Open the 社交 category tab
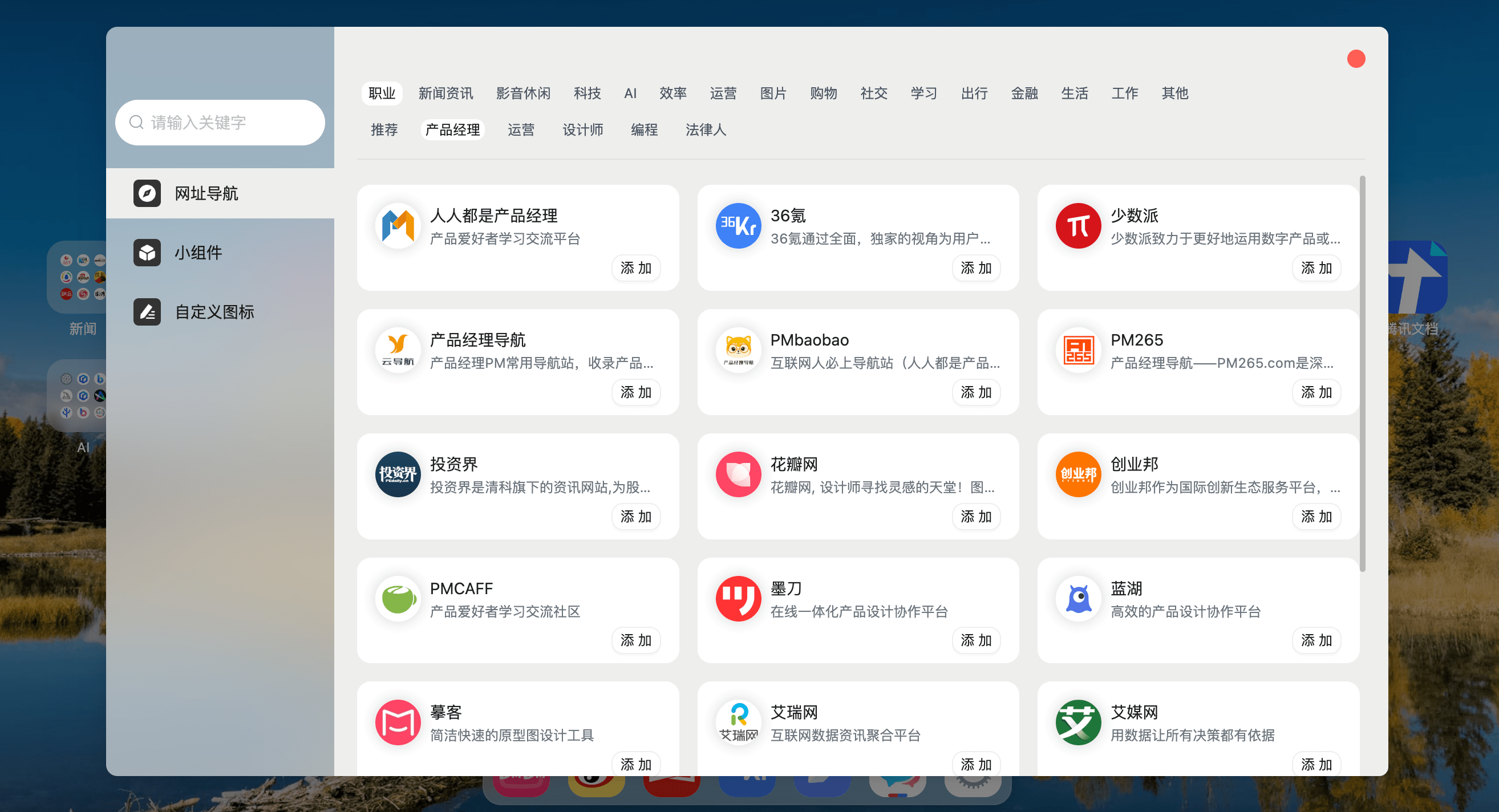 pos(874,93)
